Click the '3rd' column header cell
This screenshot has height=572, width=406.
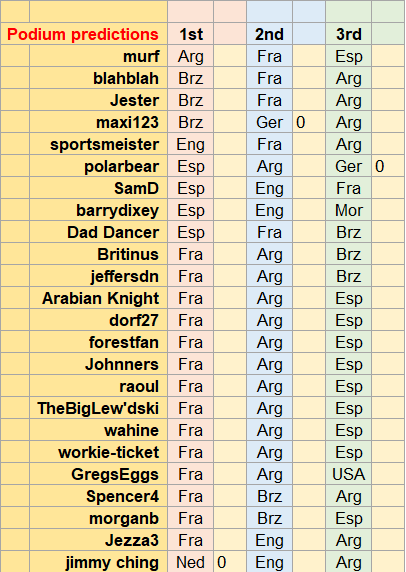point(348,34)
